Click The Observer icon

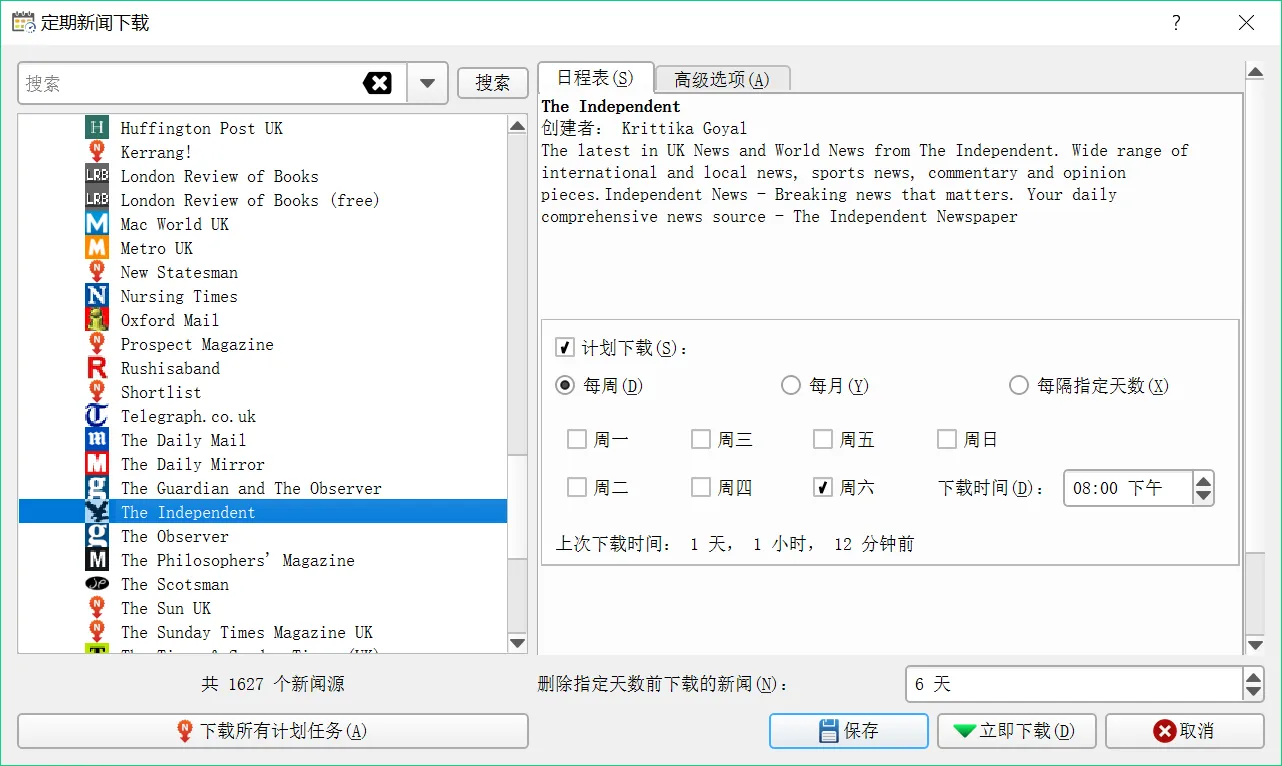point(97,536)
